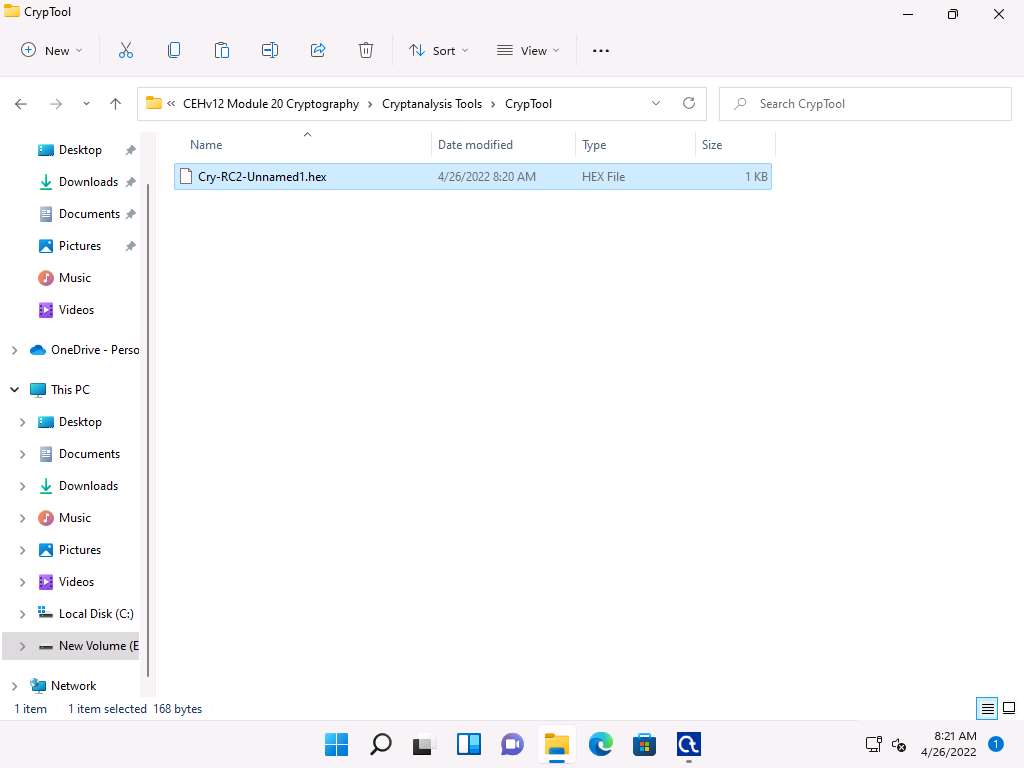The image size is (1024, 768).
Task: Click the Paste clipboard icon
Action: [222, 50]
